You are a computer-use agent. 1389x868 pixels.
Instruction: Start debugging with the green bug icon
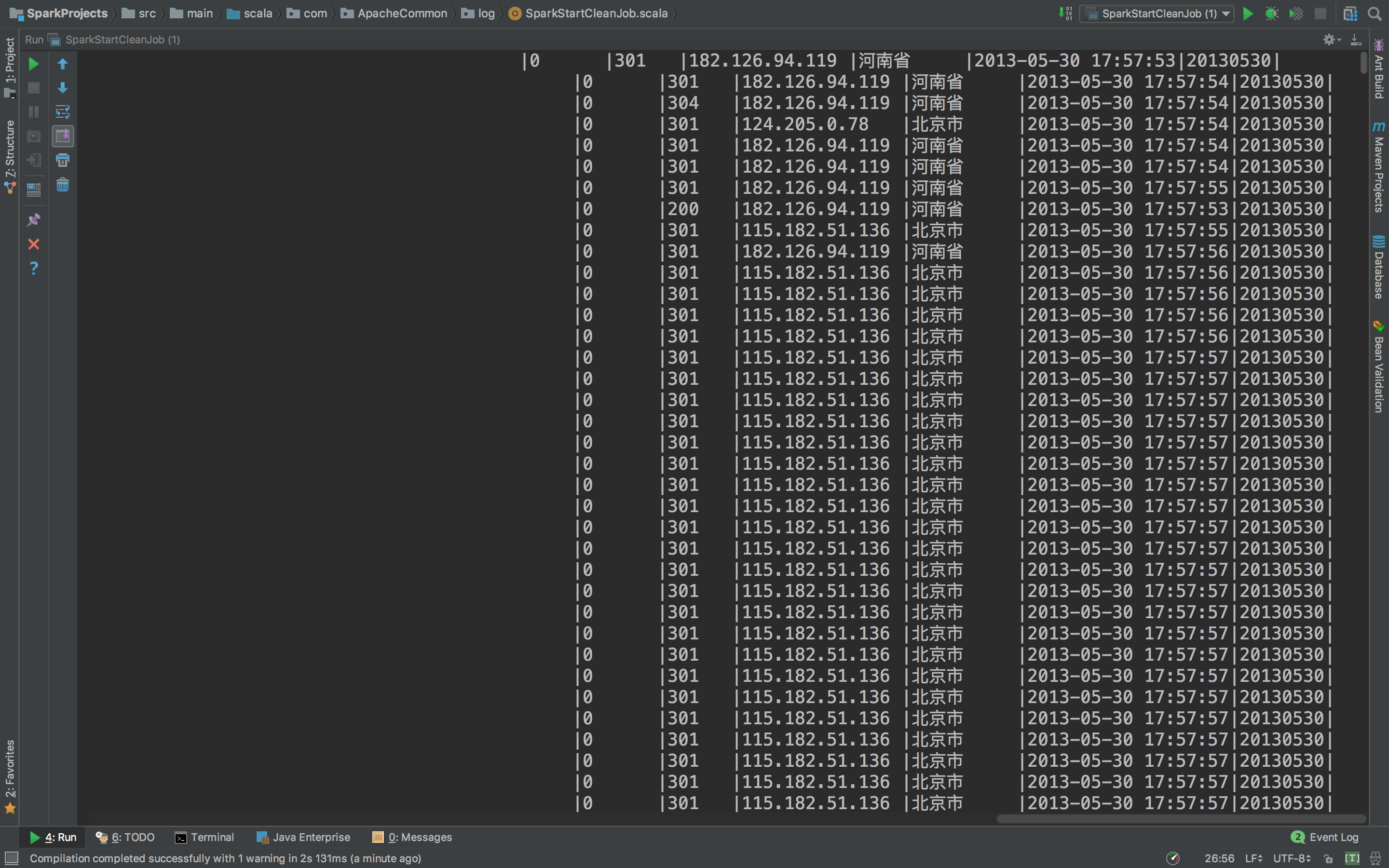(1271, 14)
